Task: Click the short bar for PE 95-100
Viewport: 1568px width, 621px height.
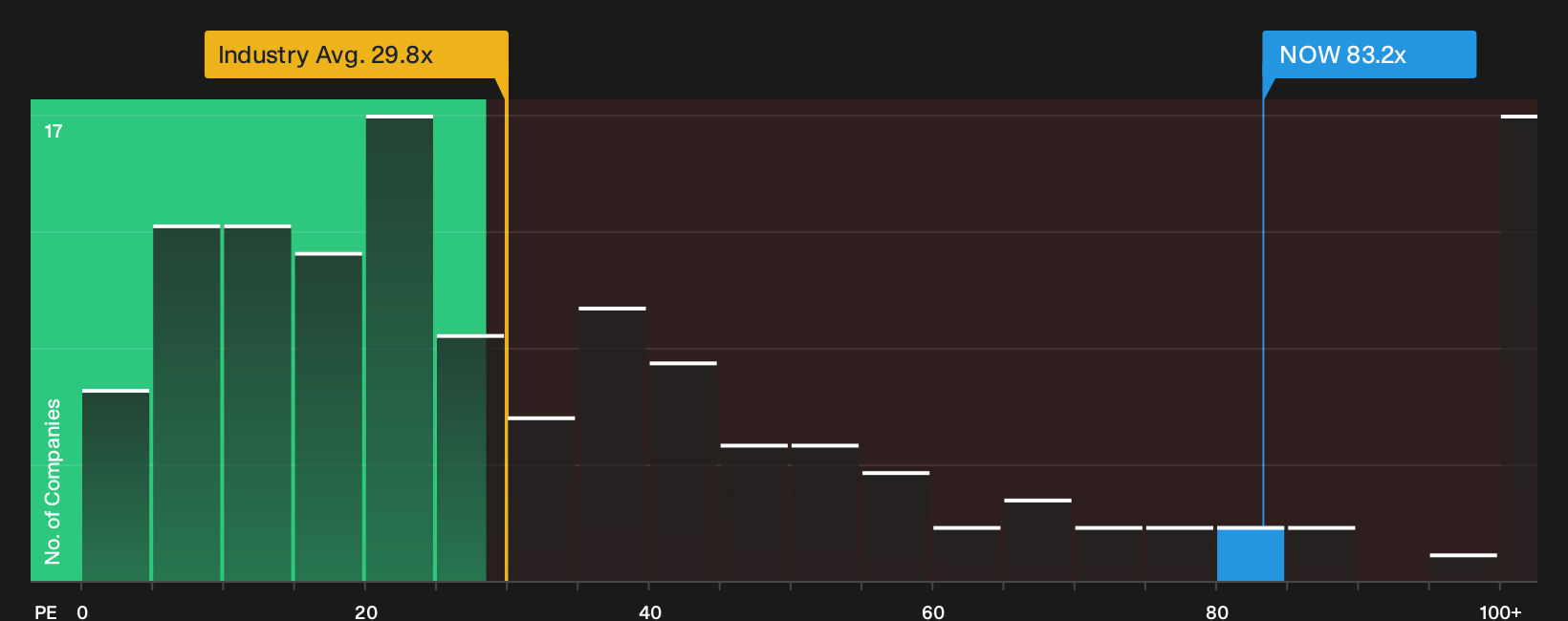Action: [1464, 567]
